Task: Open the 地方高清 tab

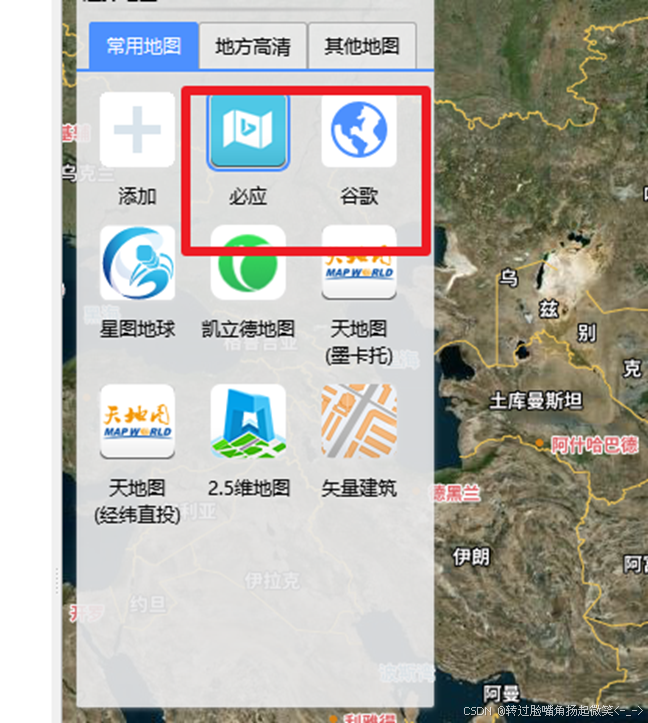Action: [x=253, y=46]
